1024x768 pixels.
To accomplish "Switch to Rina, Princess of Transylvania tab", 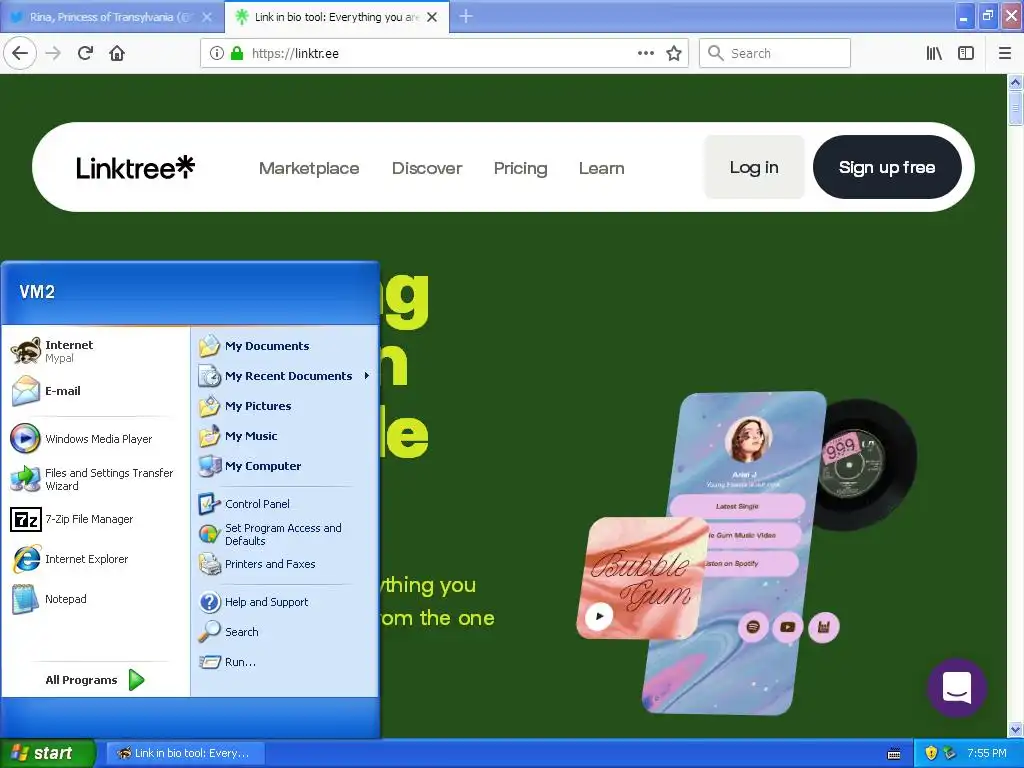I will coord(112,17).
